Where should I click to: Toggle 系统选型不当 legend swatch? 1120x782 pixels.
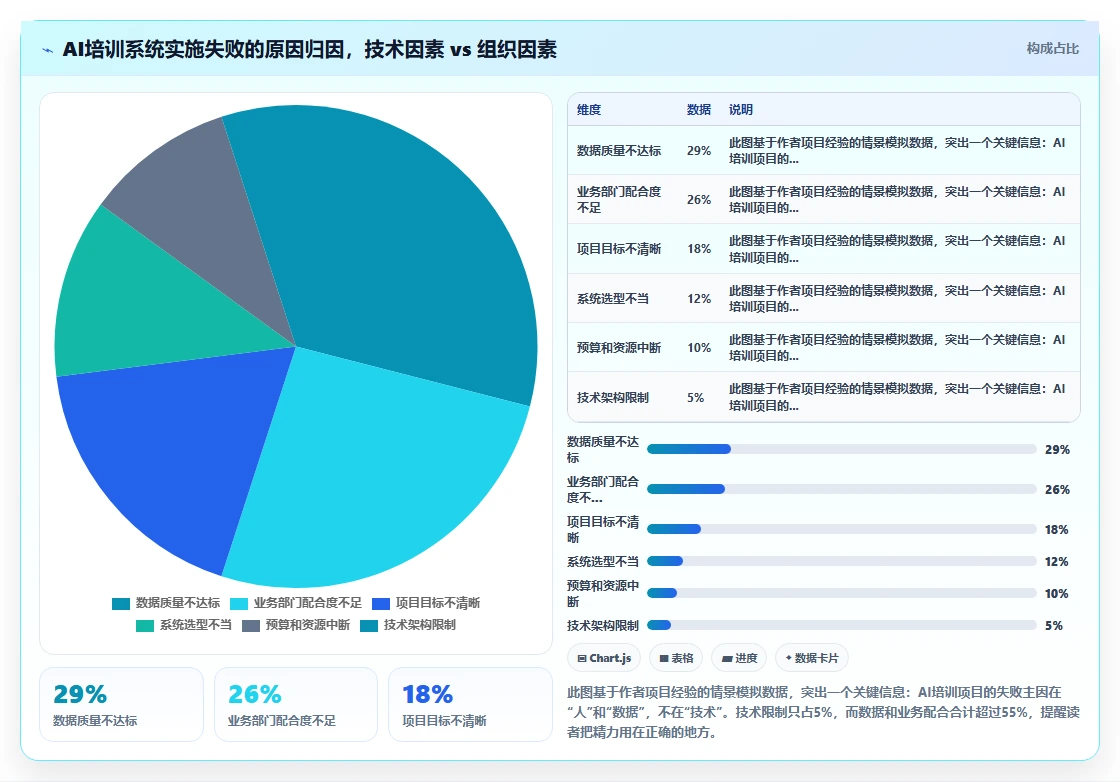(x=145, y=626)
